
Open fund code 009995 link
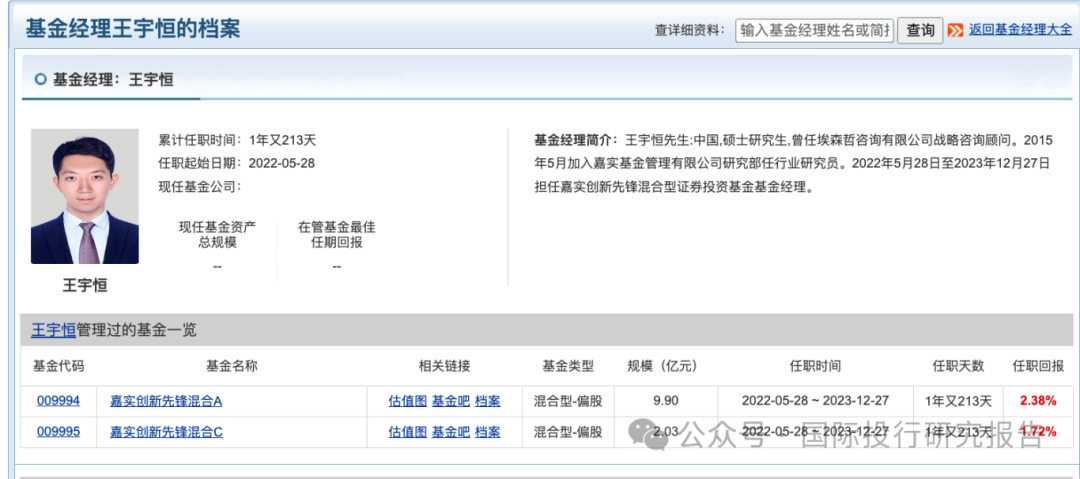pos(59,432)
